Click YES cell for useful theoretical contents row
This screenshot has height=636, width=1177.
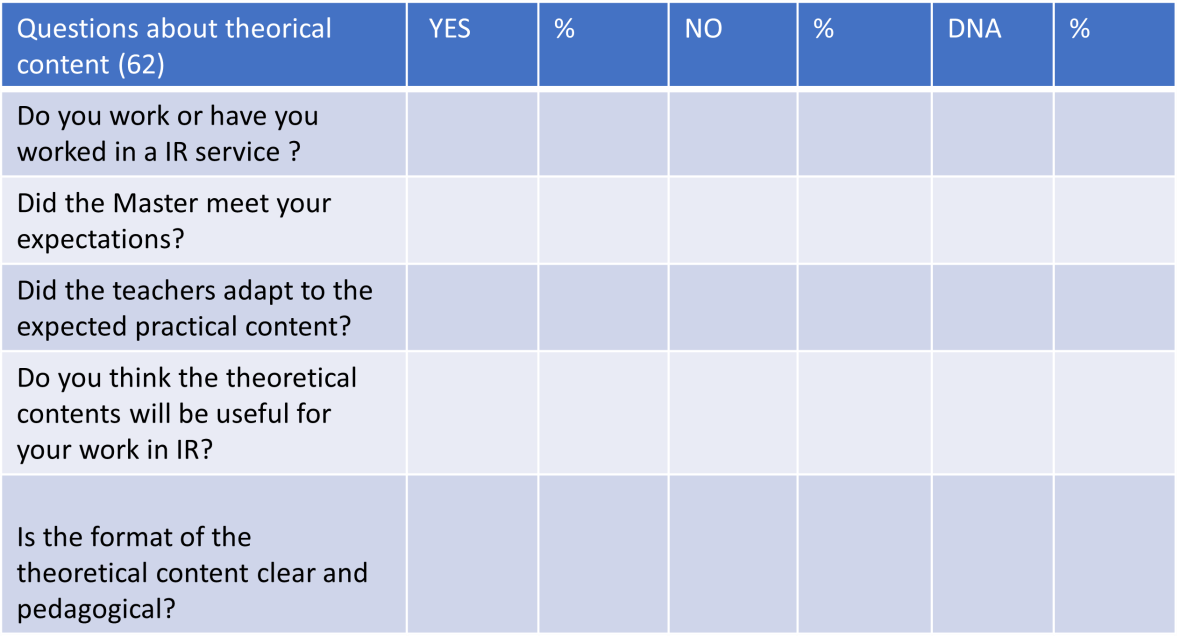[472, 413]
